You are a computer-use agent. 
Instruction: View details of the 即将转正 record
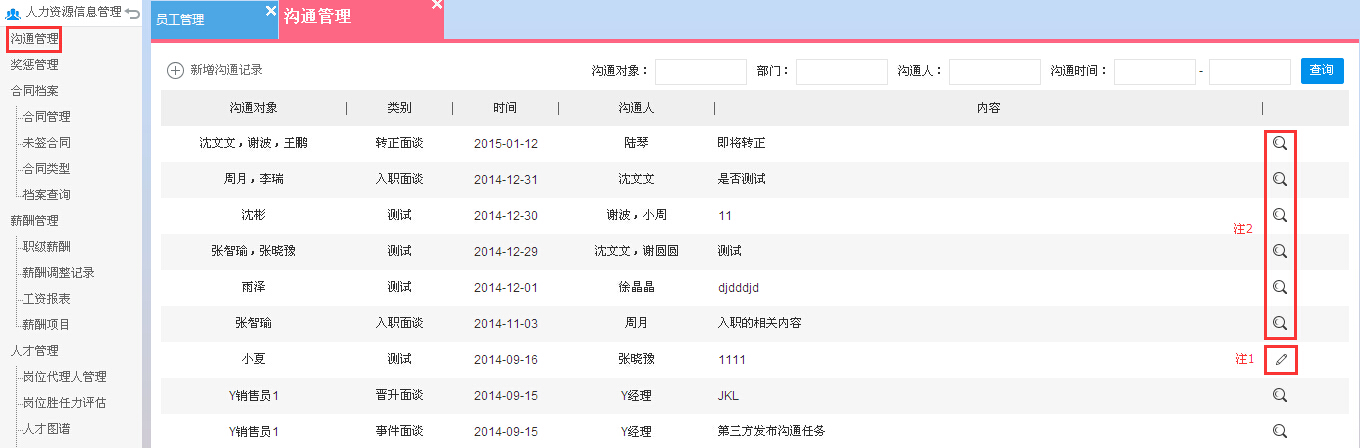point(1279,143)
